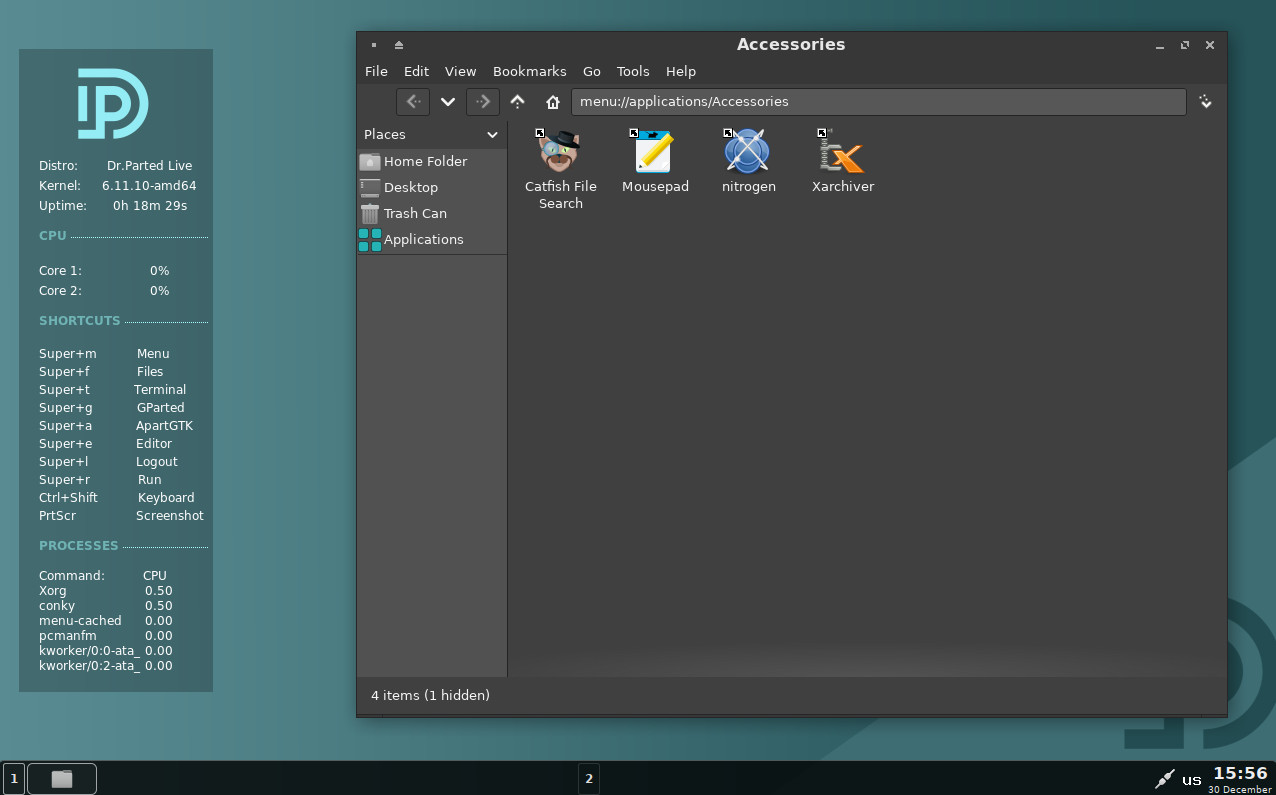Click the menu://applications/Accessories path field

tap(878, 102)
